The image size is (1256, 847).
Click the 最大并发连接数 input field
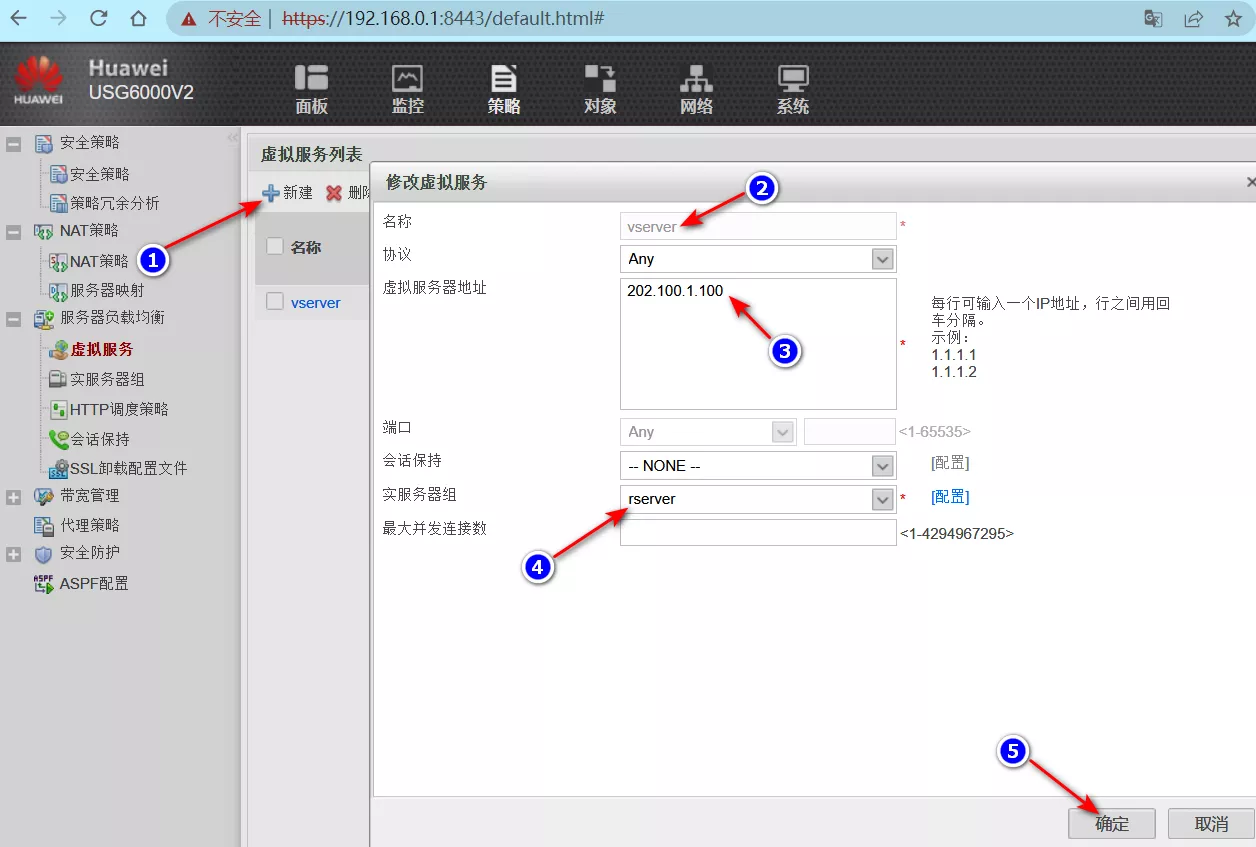[758, 533]
